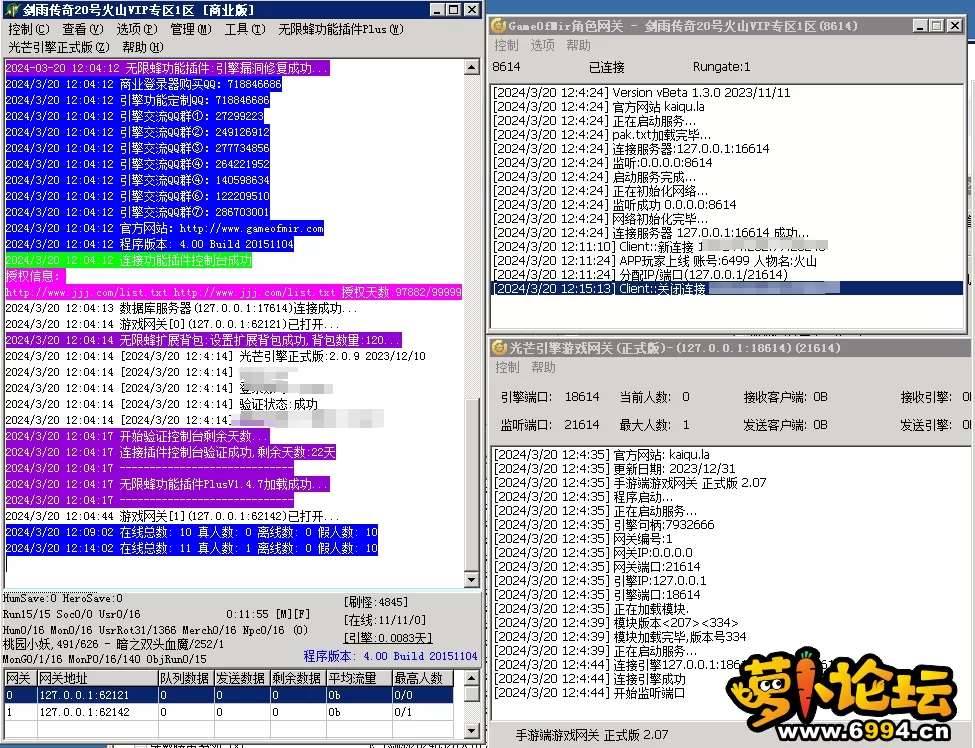Click log line 无限蜂扩展背包 背包数量:120
The image size is (975, 748).
pyautogui.click(x=203, y=340)
